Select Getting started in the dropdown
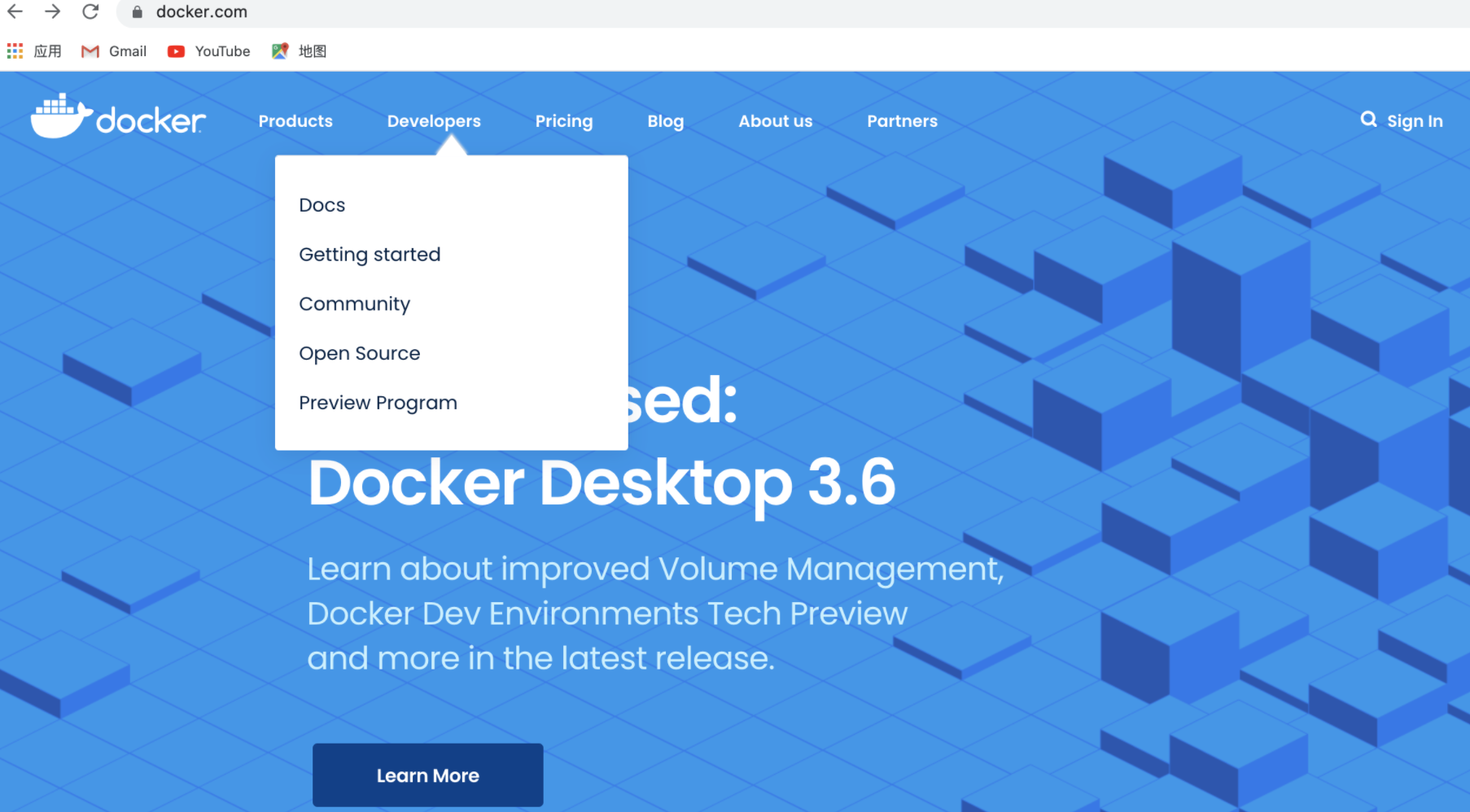1470x812 pixels. 370,255
